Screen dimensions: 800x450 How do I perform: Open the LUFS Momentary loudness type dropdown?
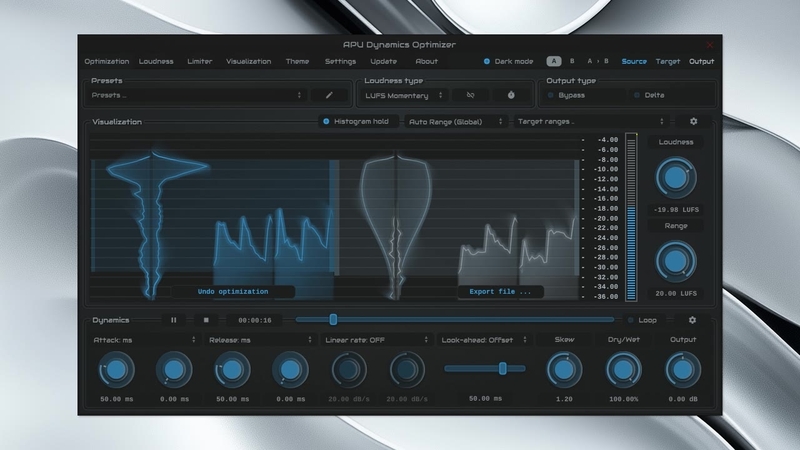pos(404,95)
